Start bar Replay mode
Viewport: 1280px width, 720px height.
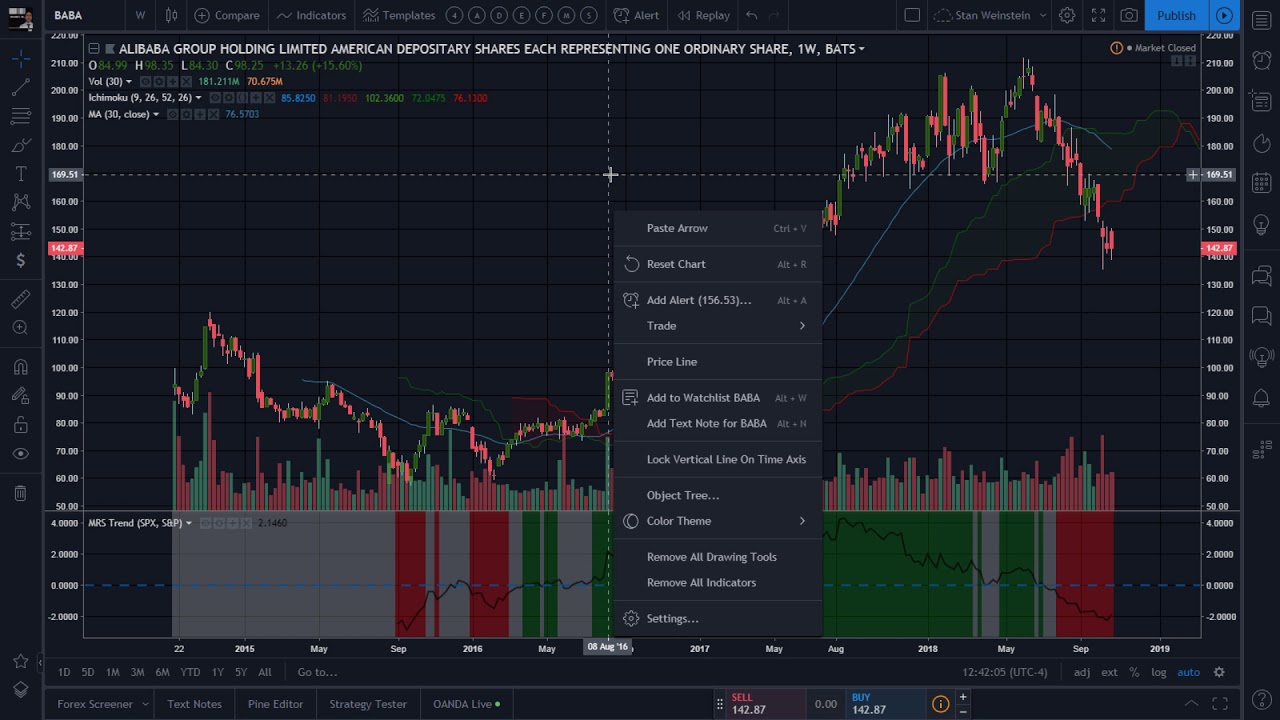(703, 15)
